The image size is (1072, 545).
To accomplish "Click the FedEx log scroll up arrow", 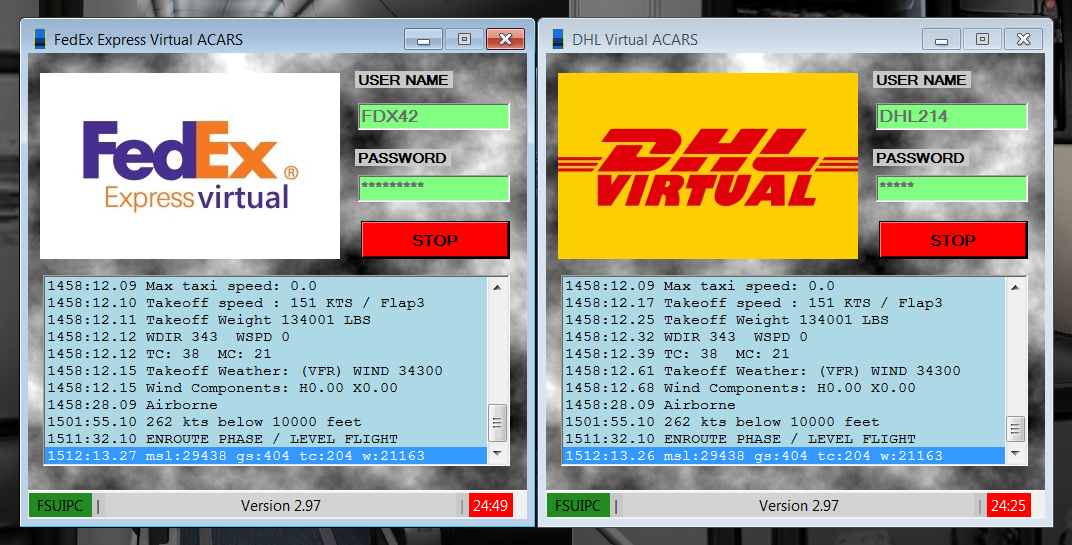I will tap(497, 287).
